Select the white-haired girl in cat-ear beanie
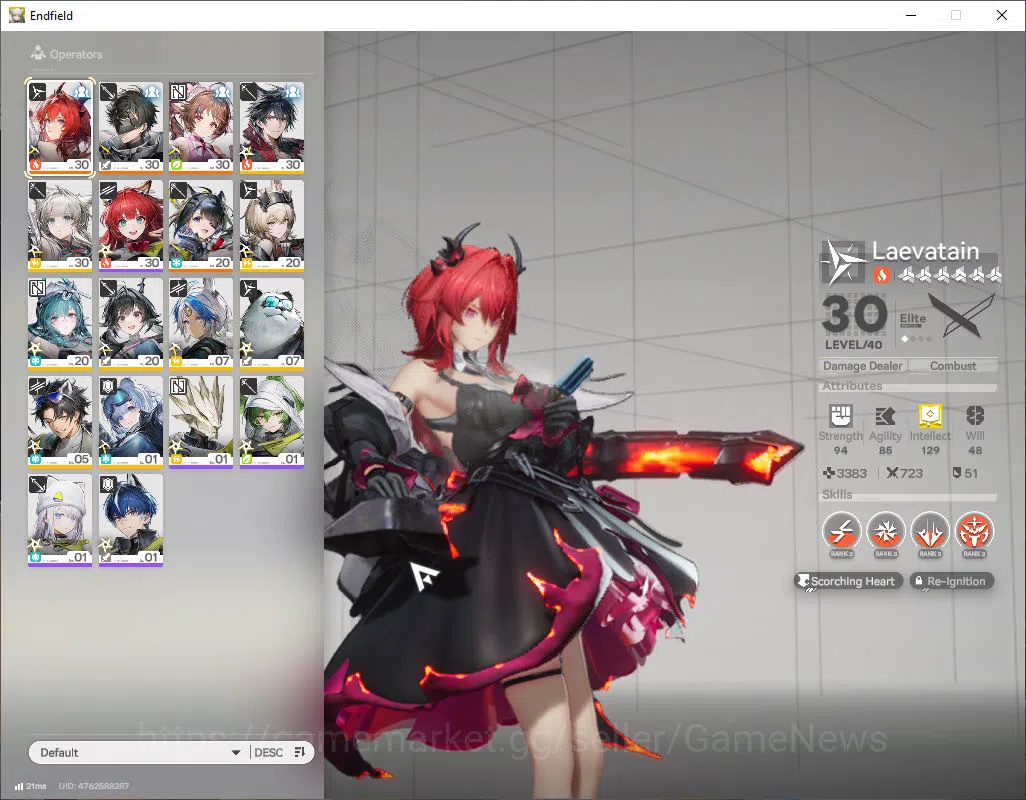1026x800 pixels. (x=60, y=520)
